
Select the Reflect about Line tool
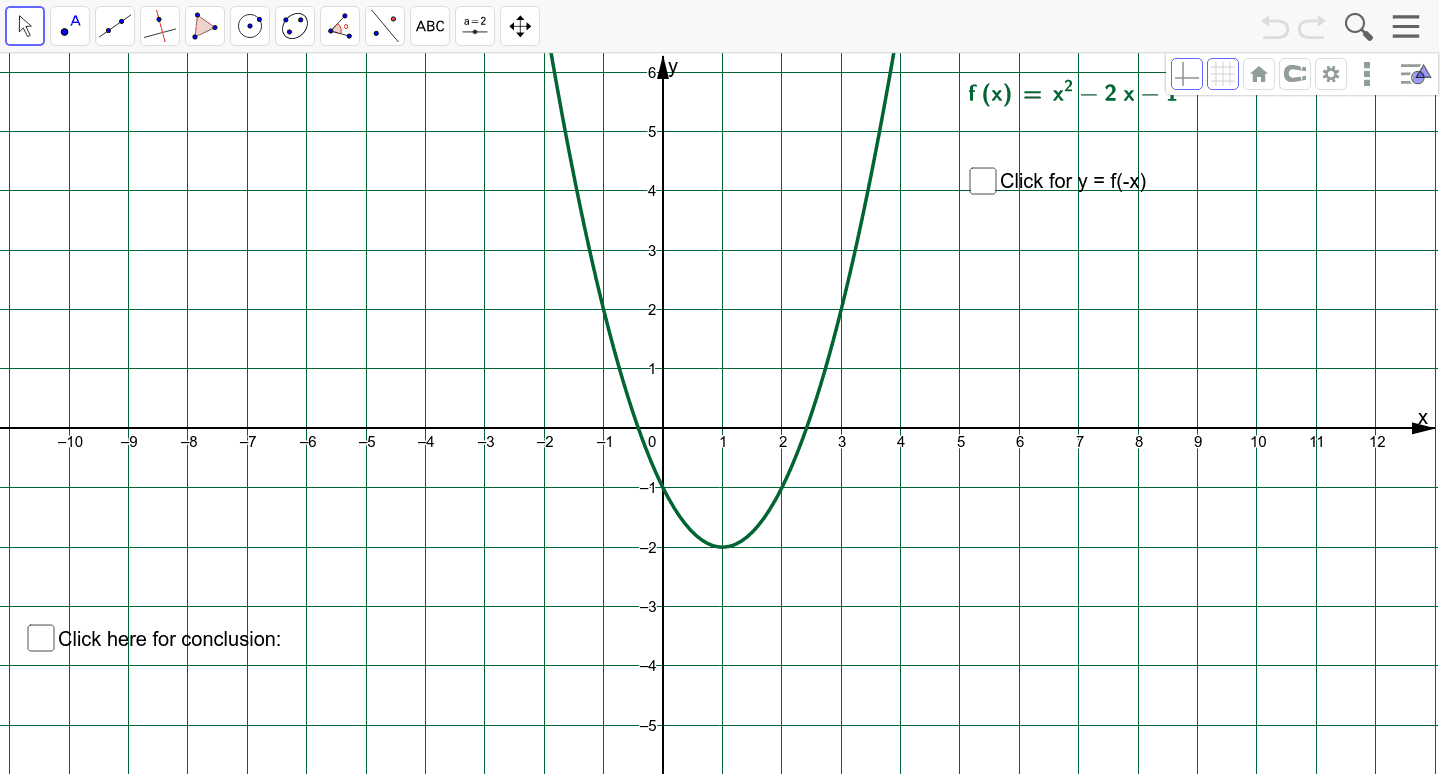coord(385,26)
